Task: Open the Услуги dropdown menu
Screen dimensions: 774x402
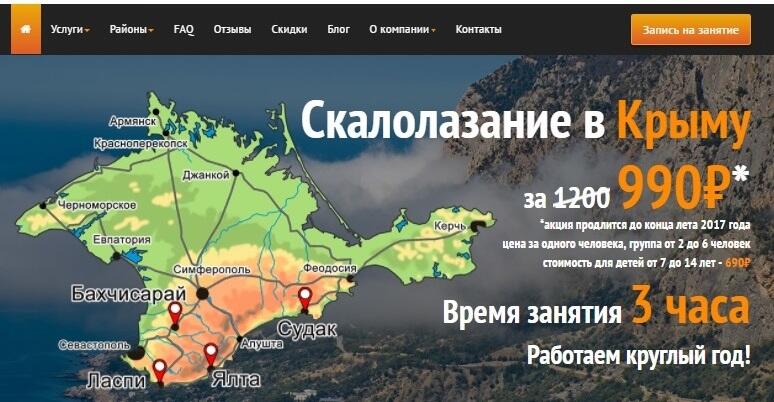Action: (70, 30)
